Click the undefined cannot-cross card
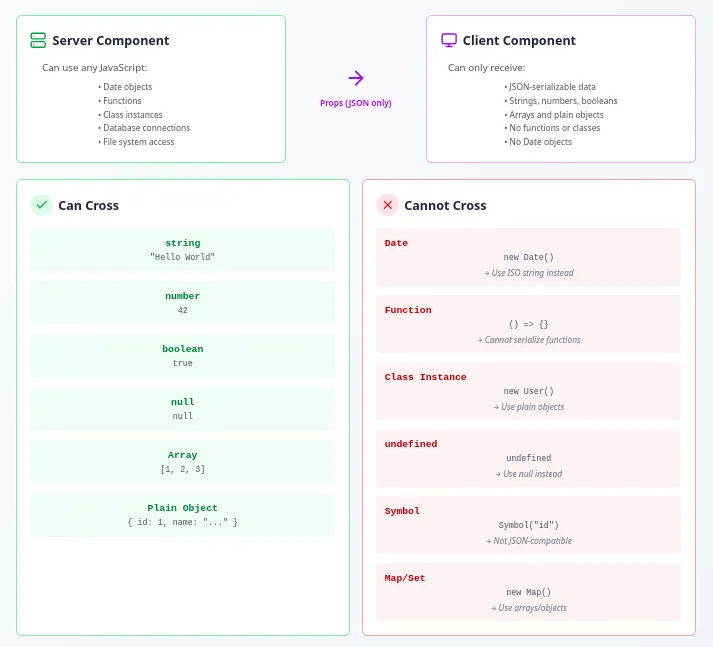 tap(528, 459)
